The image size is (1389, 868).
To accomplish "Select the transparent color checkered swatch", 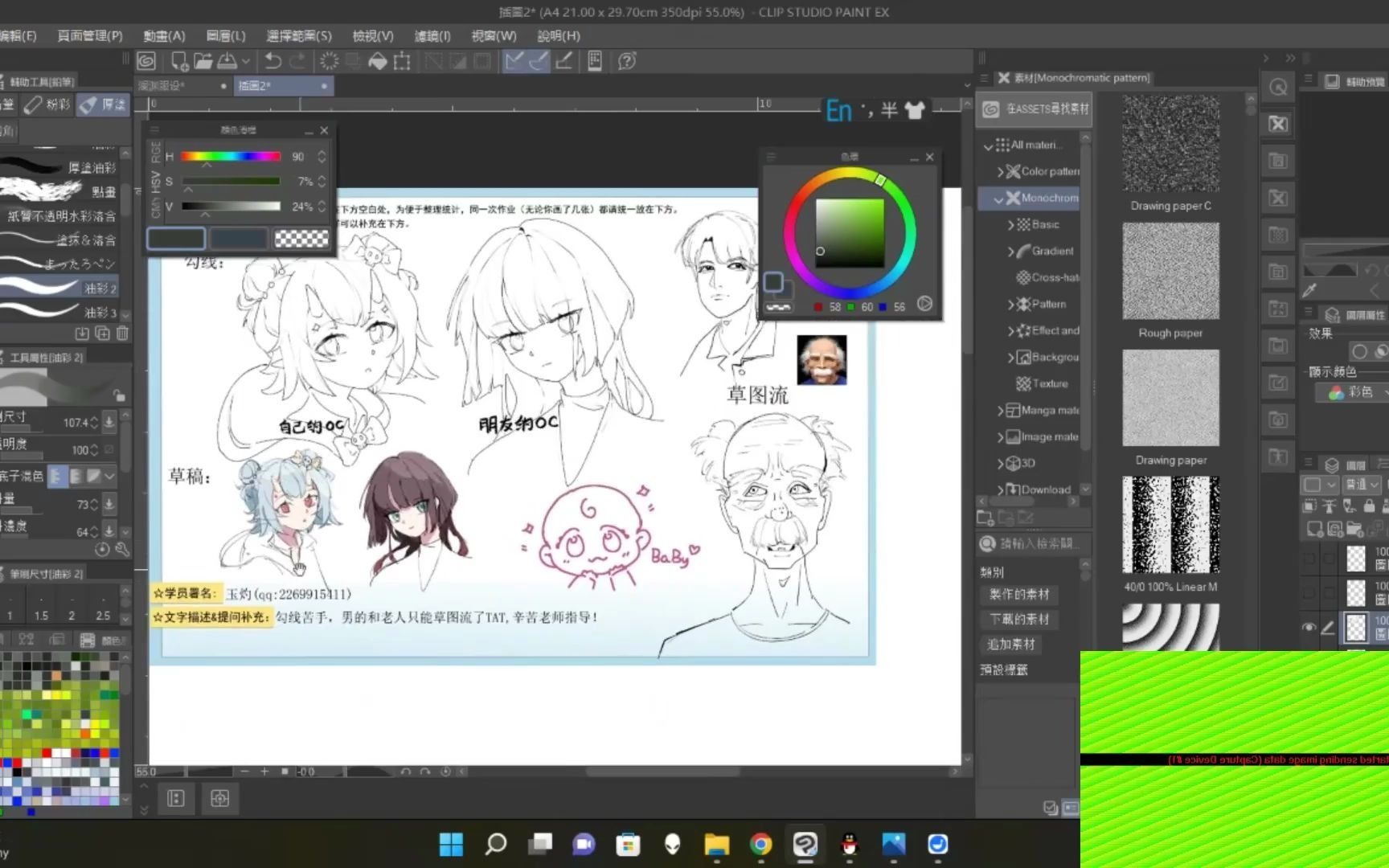I will point(301,238).
